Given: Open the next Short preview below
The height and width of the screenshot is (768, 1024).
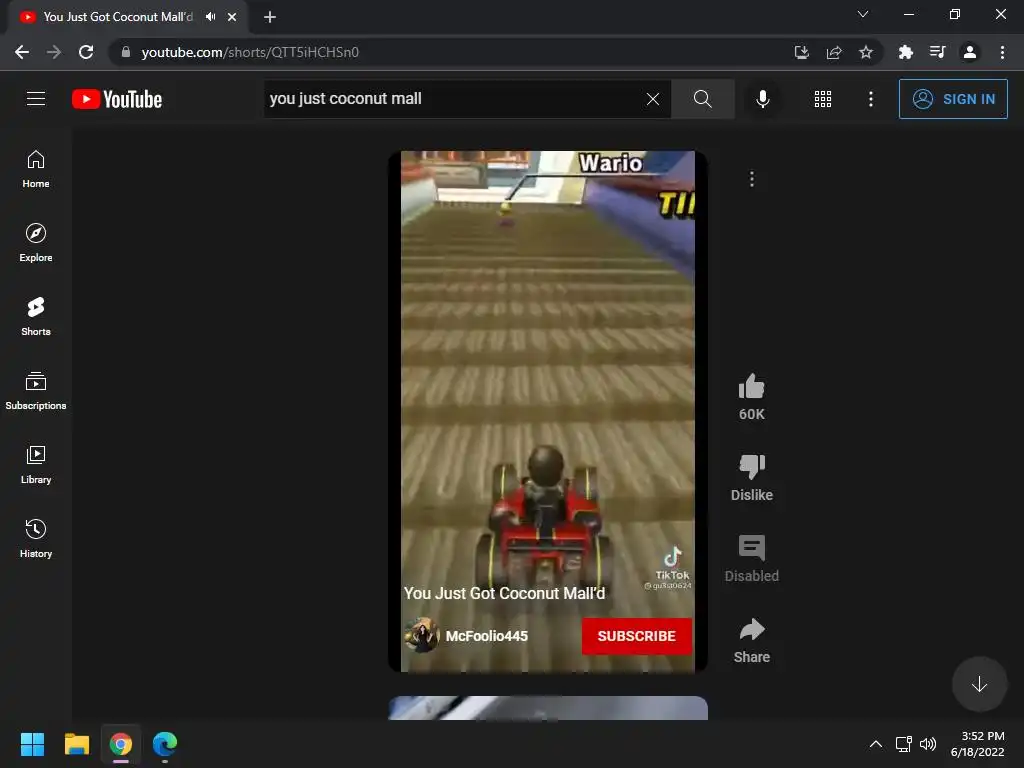Looking at the screenshot, I should [x=548, y=708].
